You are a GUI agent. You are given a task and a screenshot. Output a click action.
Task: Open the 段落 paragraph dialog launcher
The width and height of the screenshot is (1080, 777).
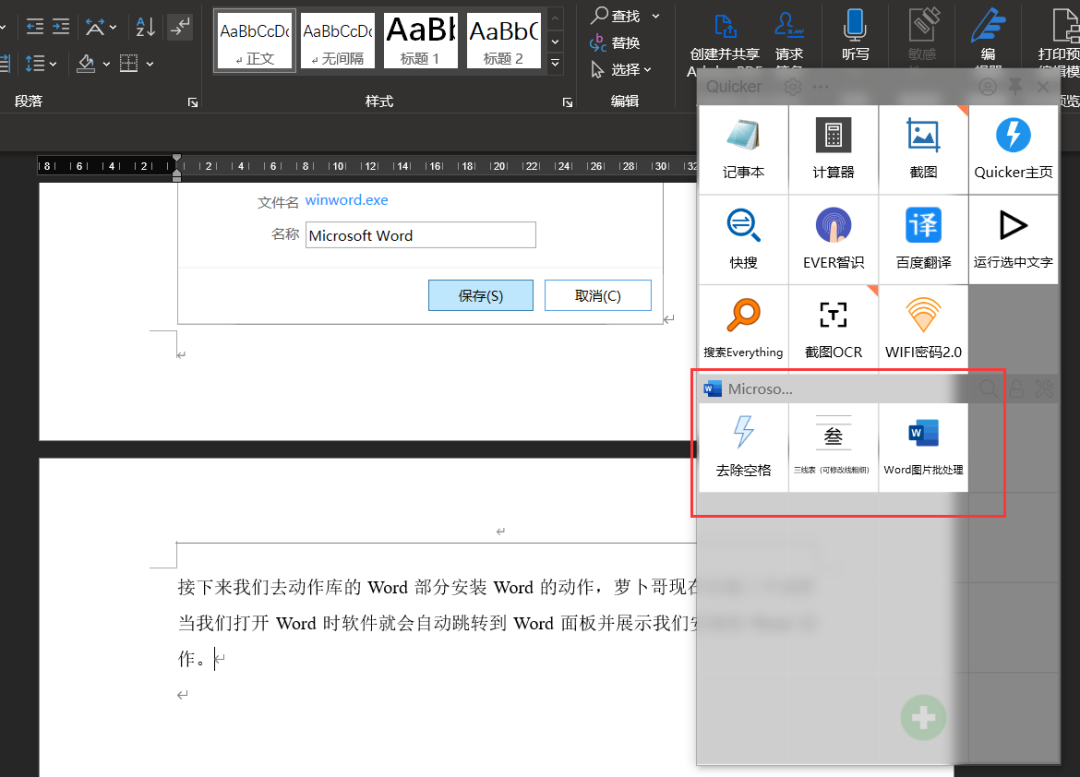click(193, 102)
